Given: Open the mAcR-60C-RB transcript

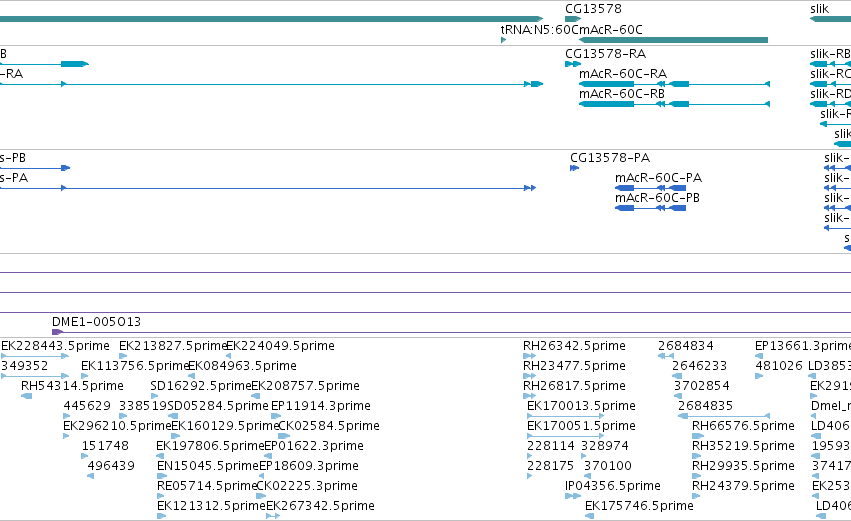Looking at the screenshot, I should (622, 94).
